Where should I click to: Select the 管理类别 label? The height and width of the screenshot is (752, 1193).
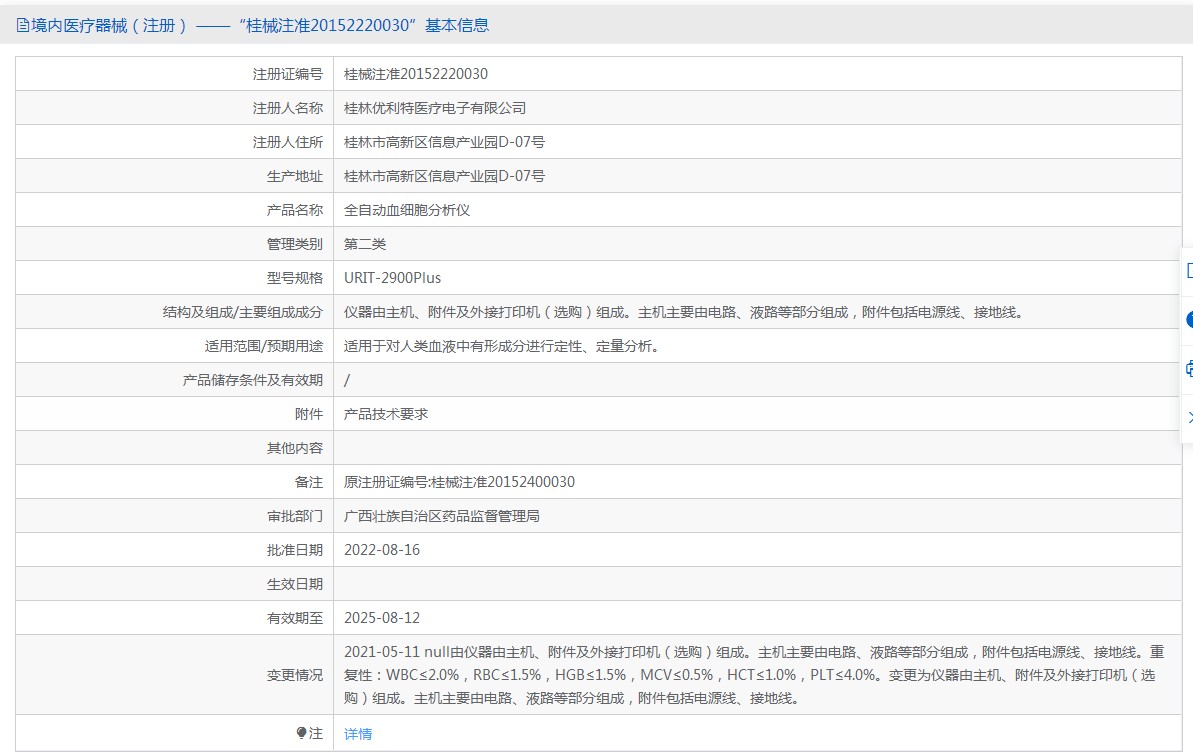coord(294,244)
